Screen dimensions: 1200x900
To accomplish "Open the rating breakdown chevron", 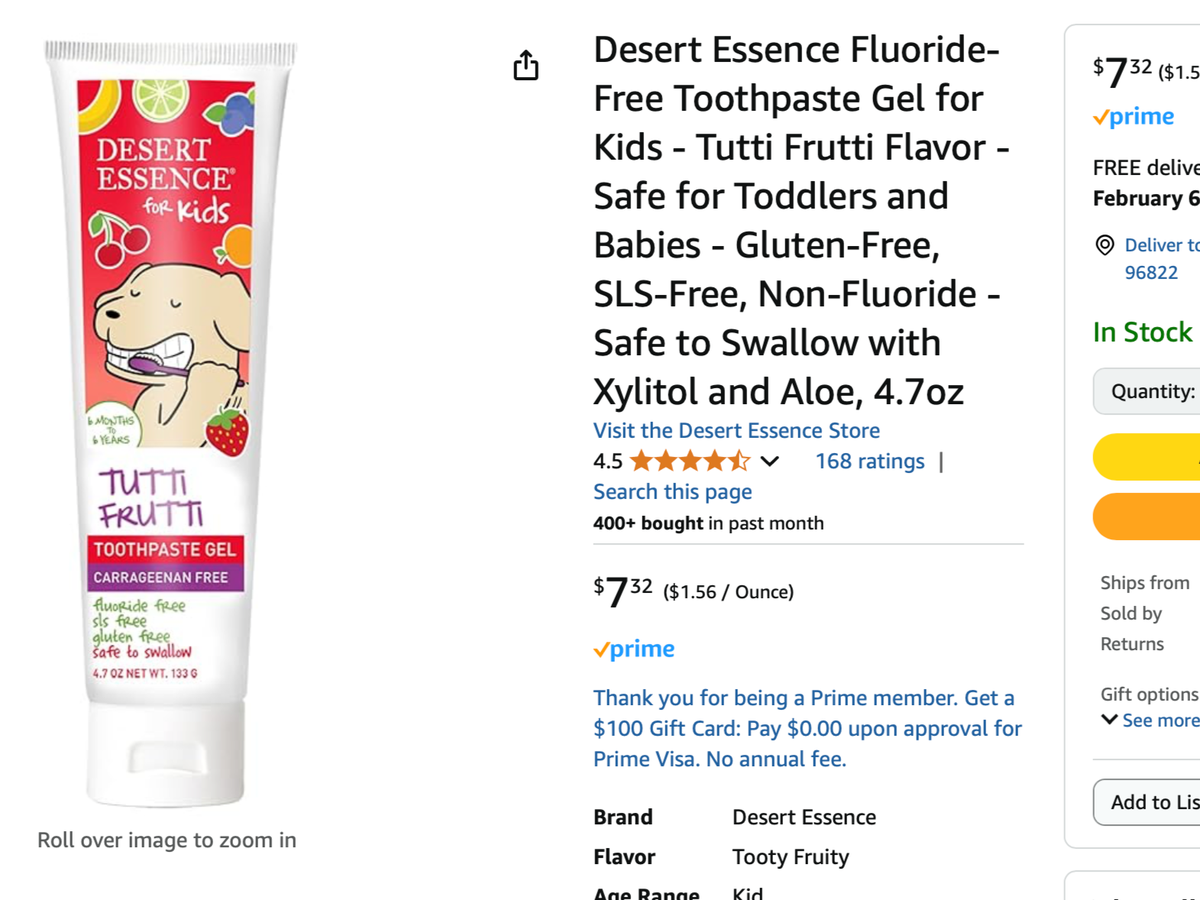I will [769, 461].
